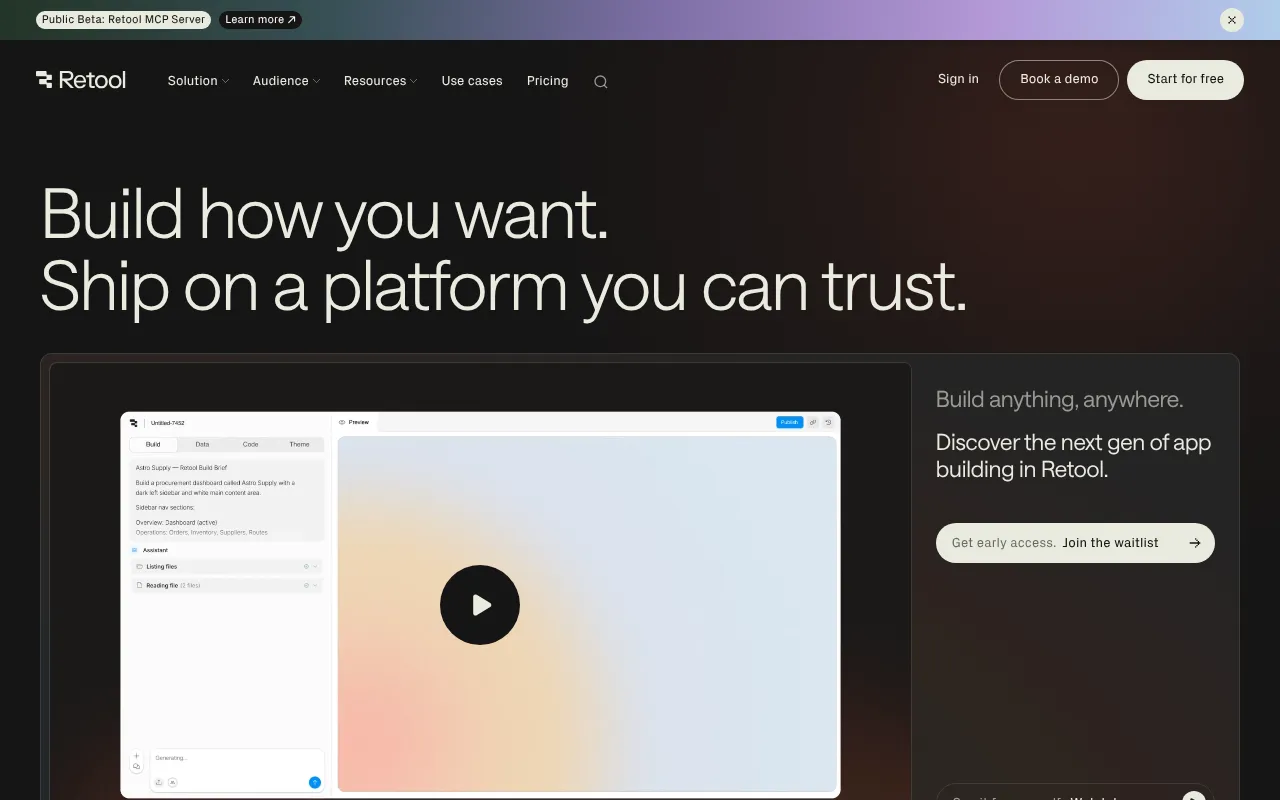Click the Untitled-7452 app name
This screenshot has height=800, width=1280.
(x=168, y=423)
